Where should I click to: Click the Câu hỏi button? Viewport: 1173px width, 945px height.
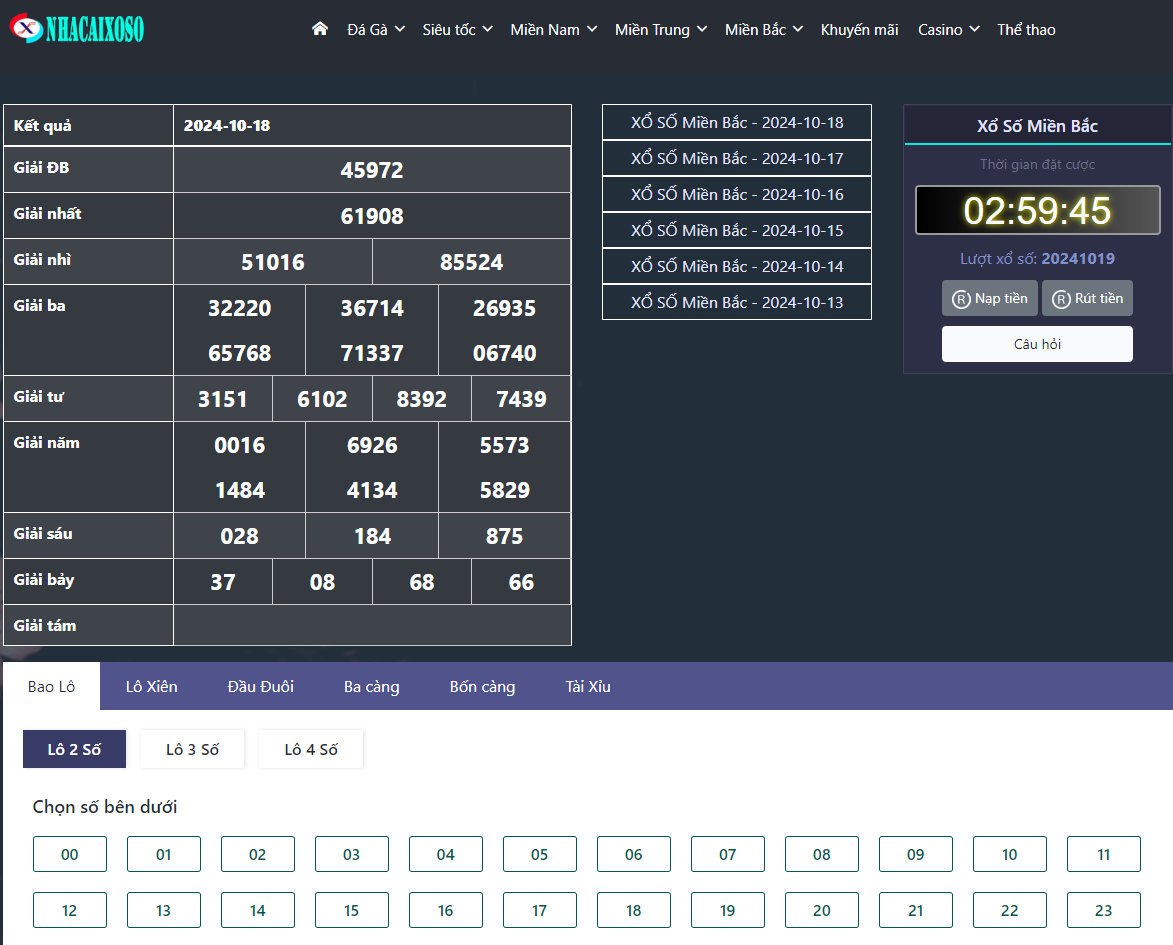click(1037, 344)
